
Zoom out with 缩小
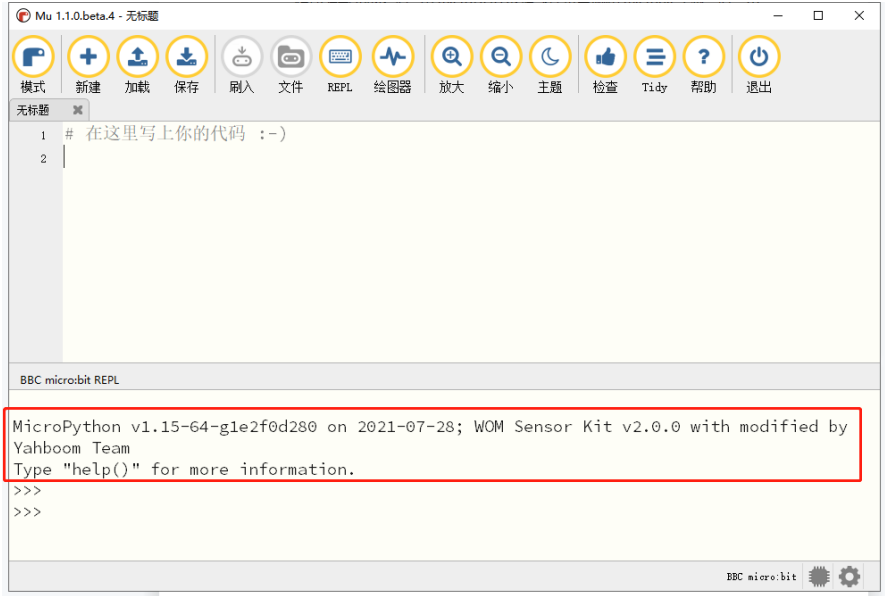[501, 64]
